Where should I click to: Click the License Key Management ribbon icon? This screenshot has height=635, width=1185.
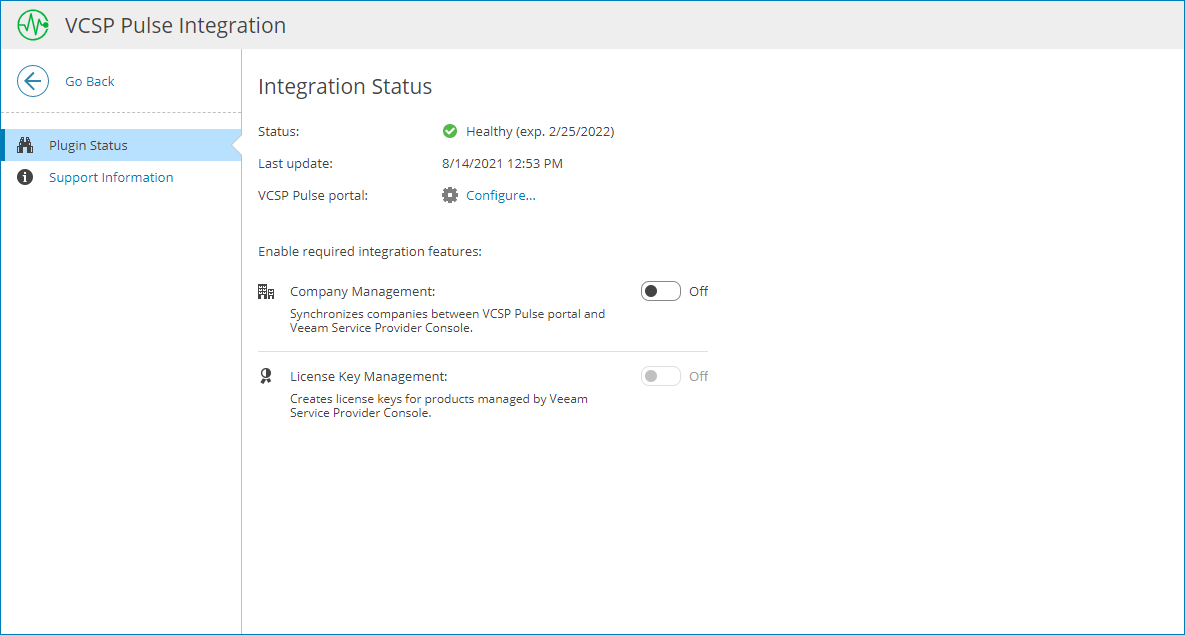265,376
